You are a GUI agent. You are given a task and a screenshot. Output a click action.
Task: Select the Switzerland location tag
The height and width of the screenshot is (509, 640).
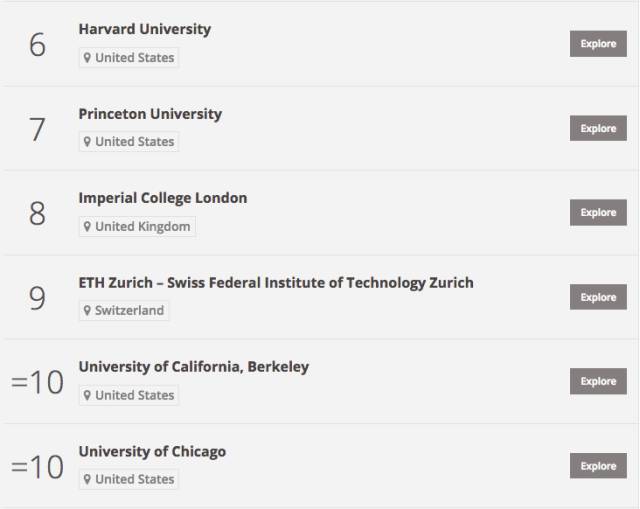(124, 311)
